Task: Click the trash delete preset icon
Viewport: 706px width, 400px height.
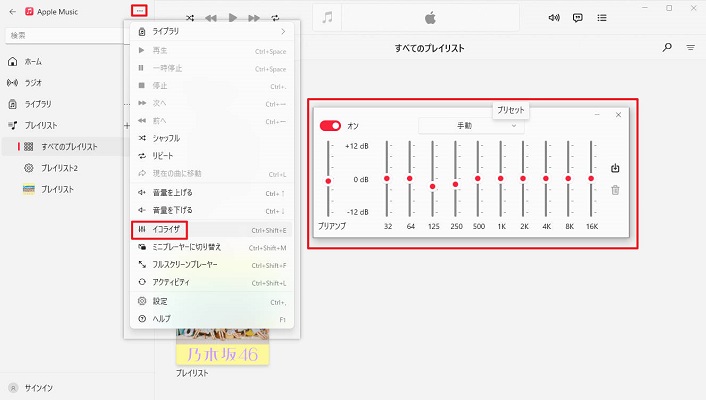Action: pos(615,190)
